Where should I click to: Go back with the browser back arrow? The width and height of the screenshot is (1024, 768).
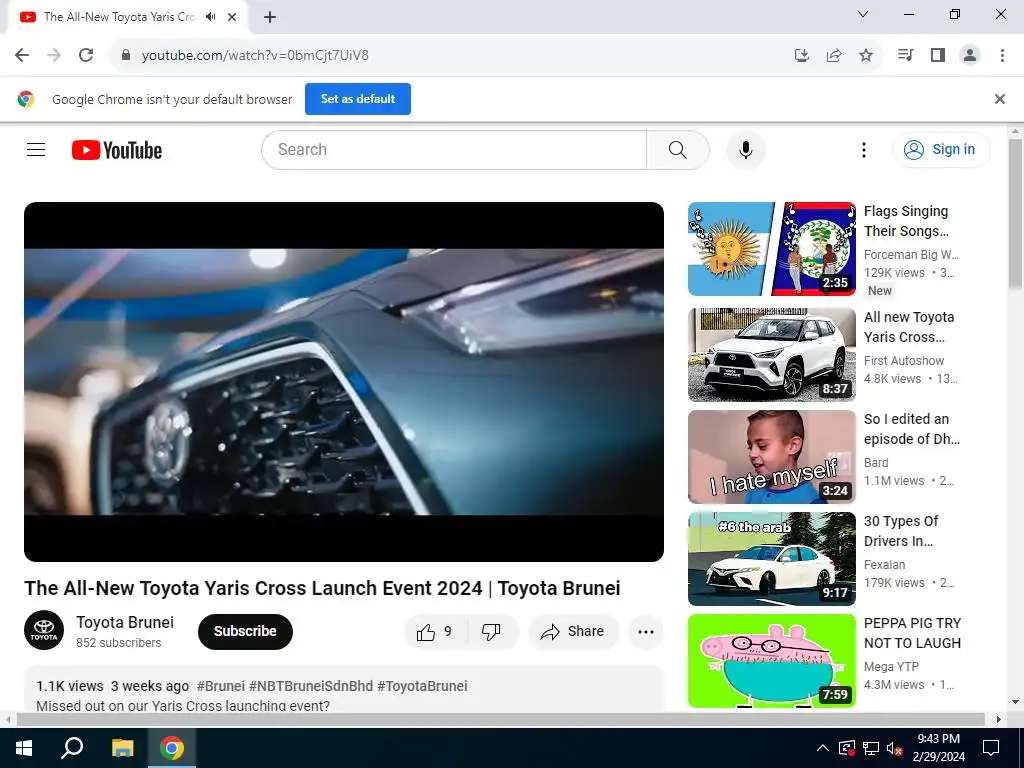click(x=22, y=55)
